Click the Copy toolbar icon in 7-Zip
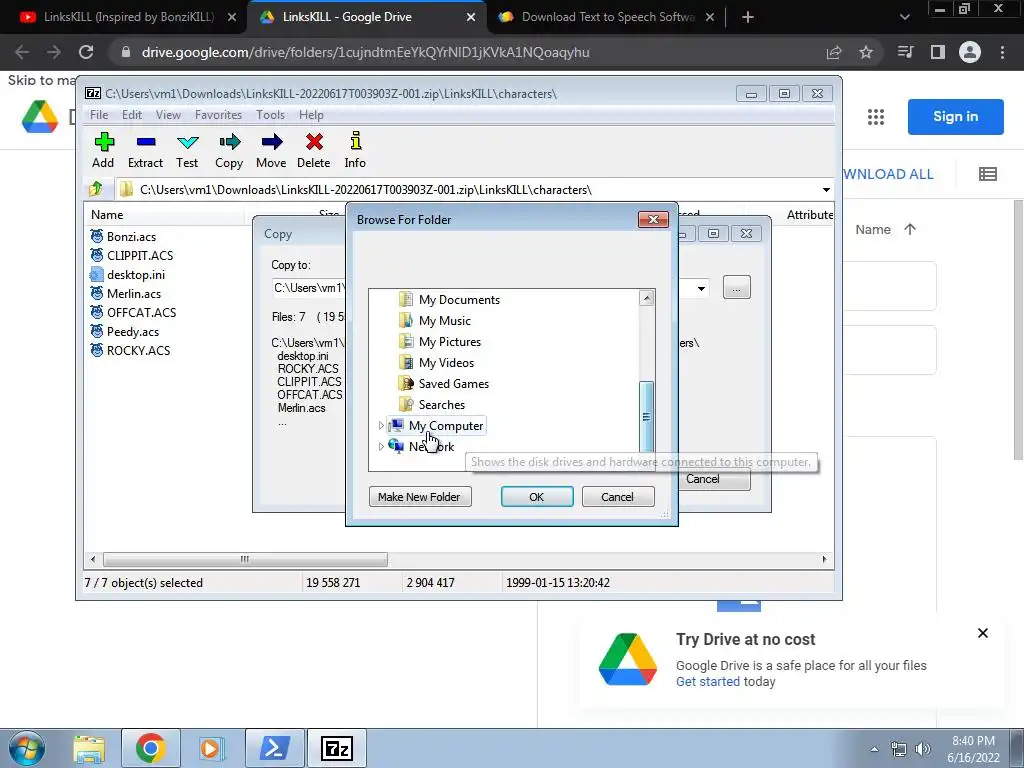1024x768 pixels. pos(229,142)
